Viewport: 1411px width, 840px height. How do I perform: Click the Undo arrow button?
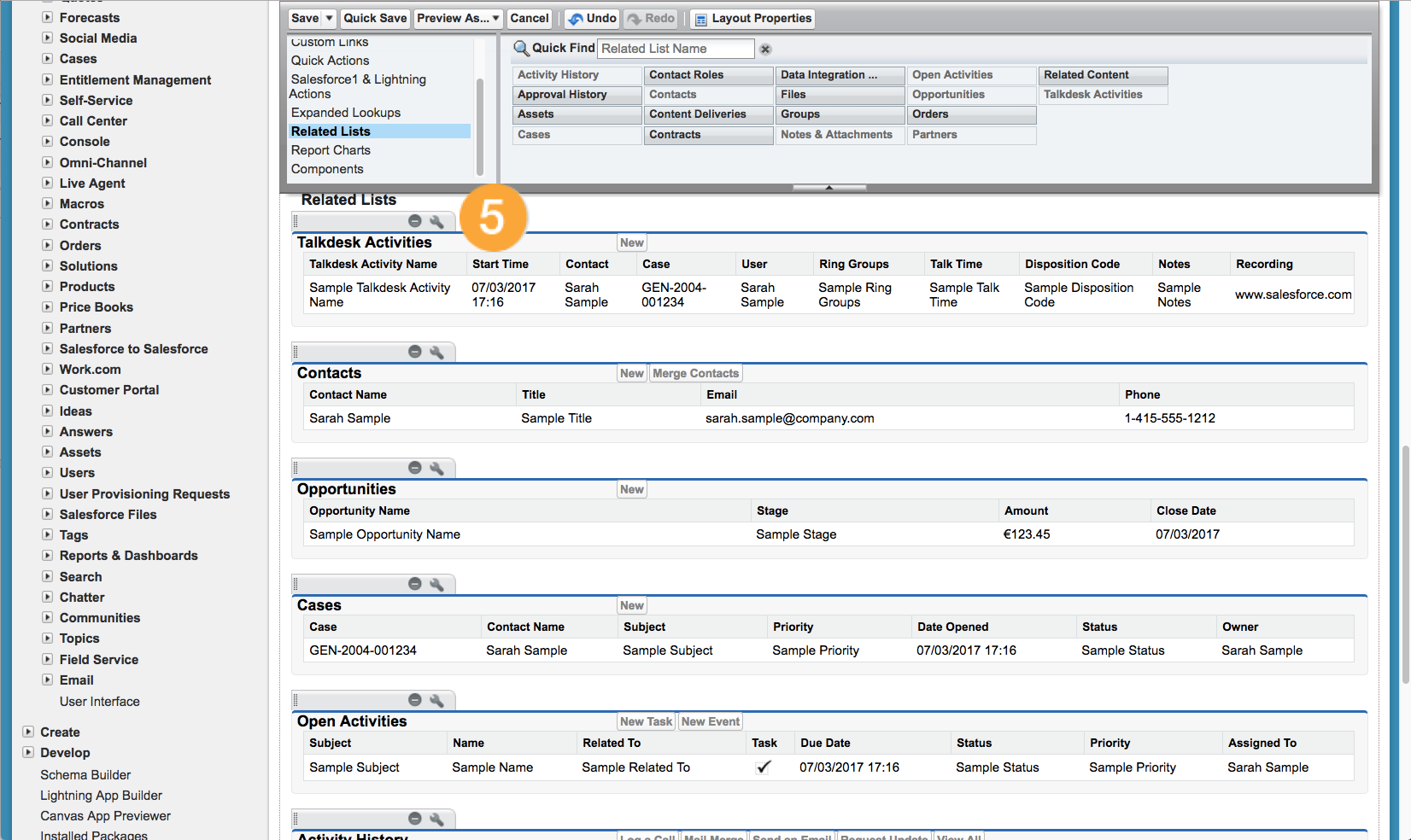point(592,18)
